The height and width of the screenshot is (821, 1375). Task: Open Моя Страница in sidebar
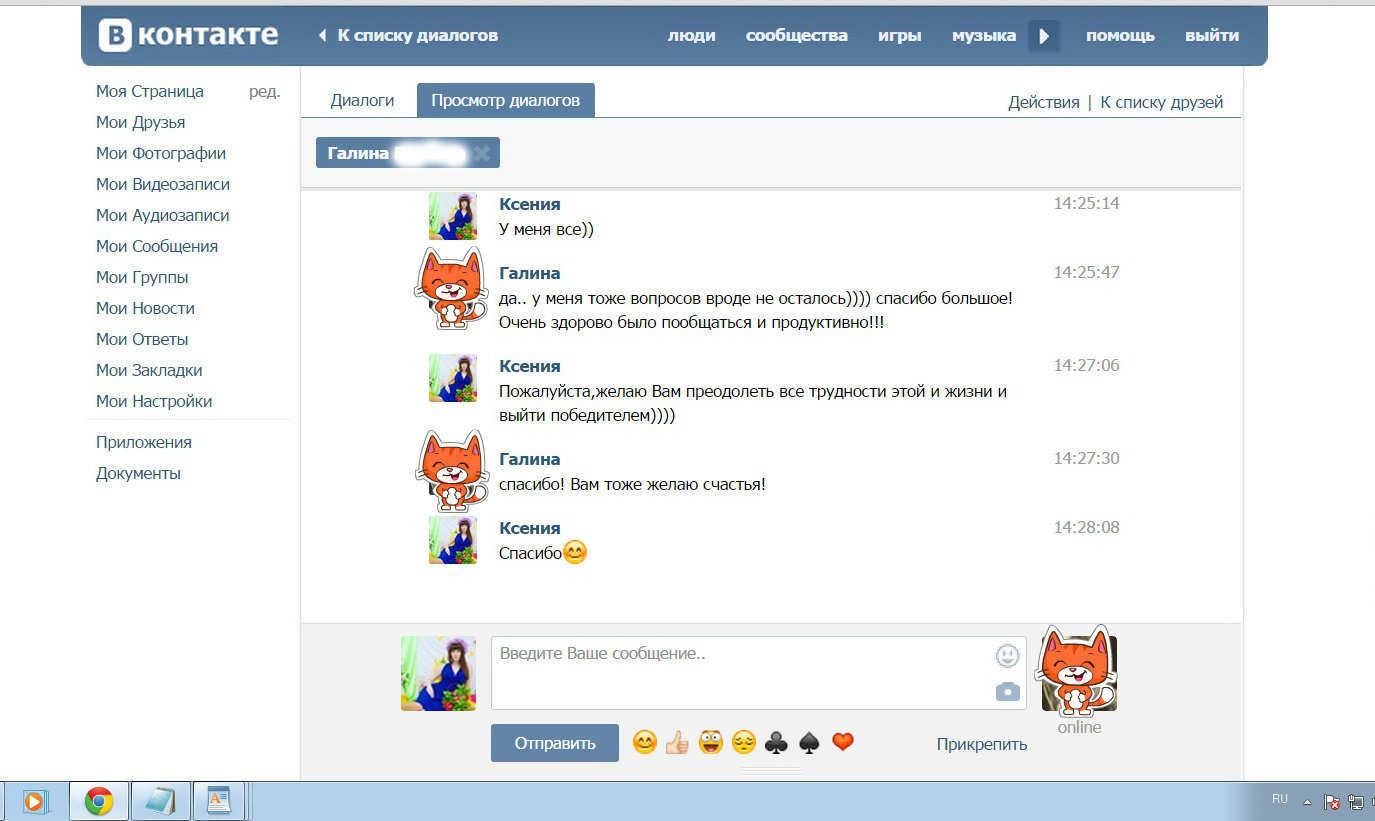tap(150, 91)
